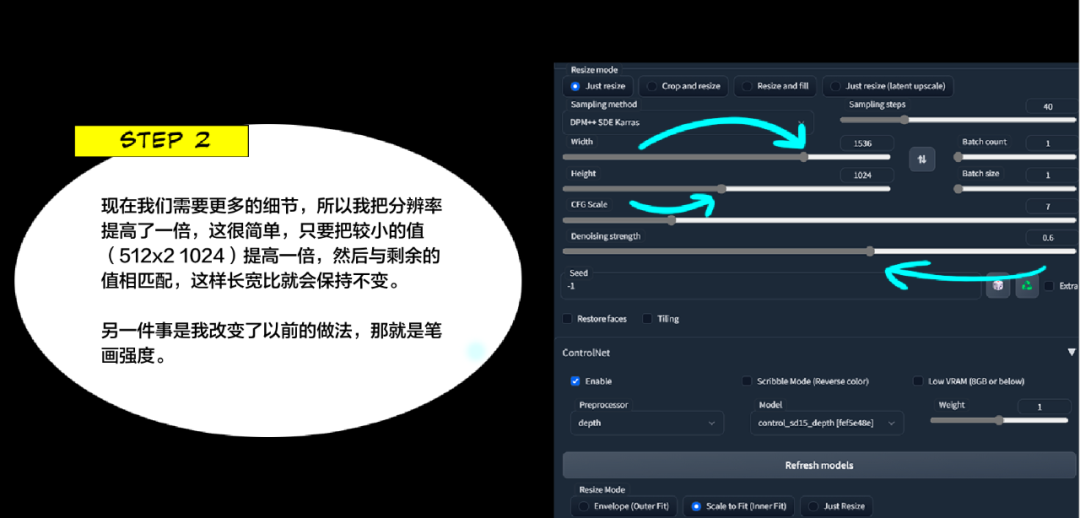
Task: Enable the Restore faces checkbox
Action: click(x=567, y=318)
